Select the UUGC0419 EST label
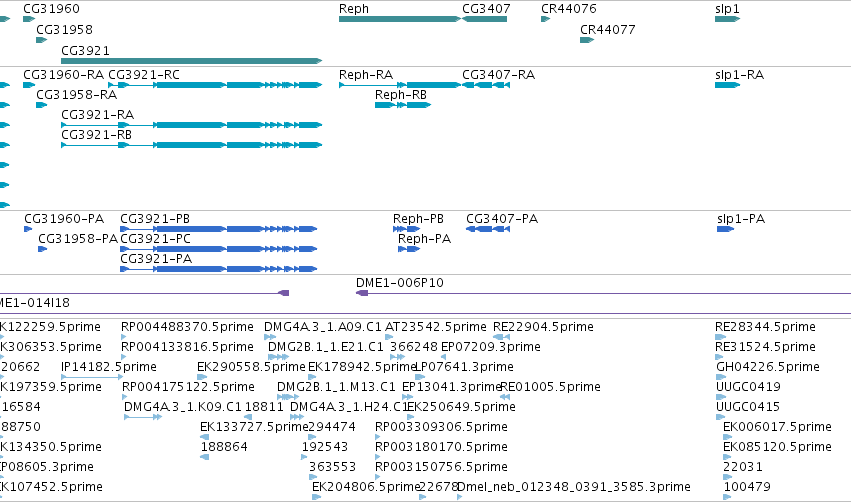The height and width of the screenshot is (502, 851). coord(748,387)
